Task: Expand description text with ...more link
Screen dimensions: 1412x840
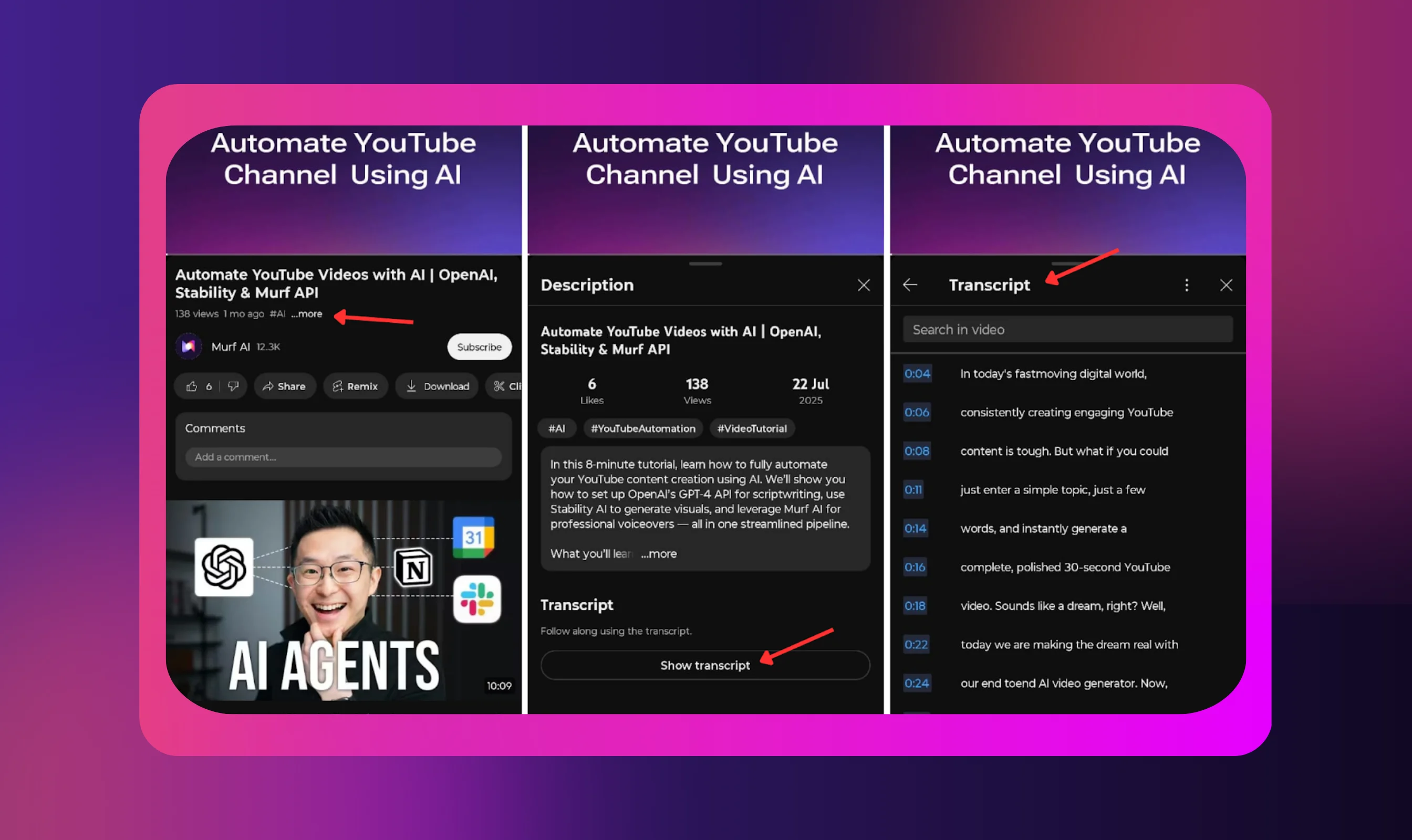Action: coord(659,553)
